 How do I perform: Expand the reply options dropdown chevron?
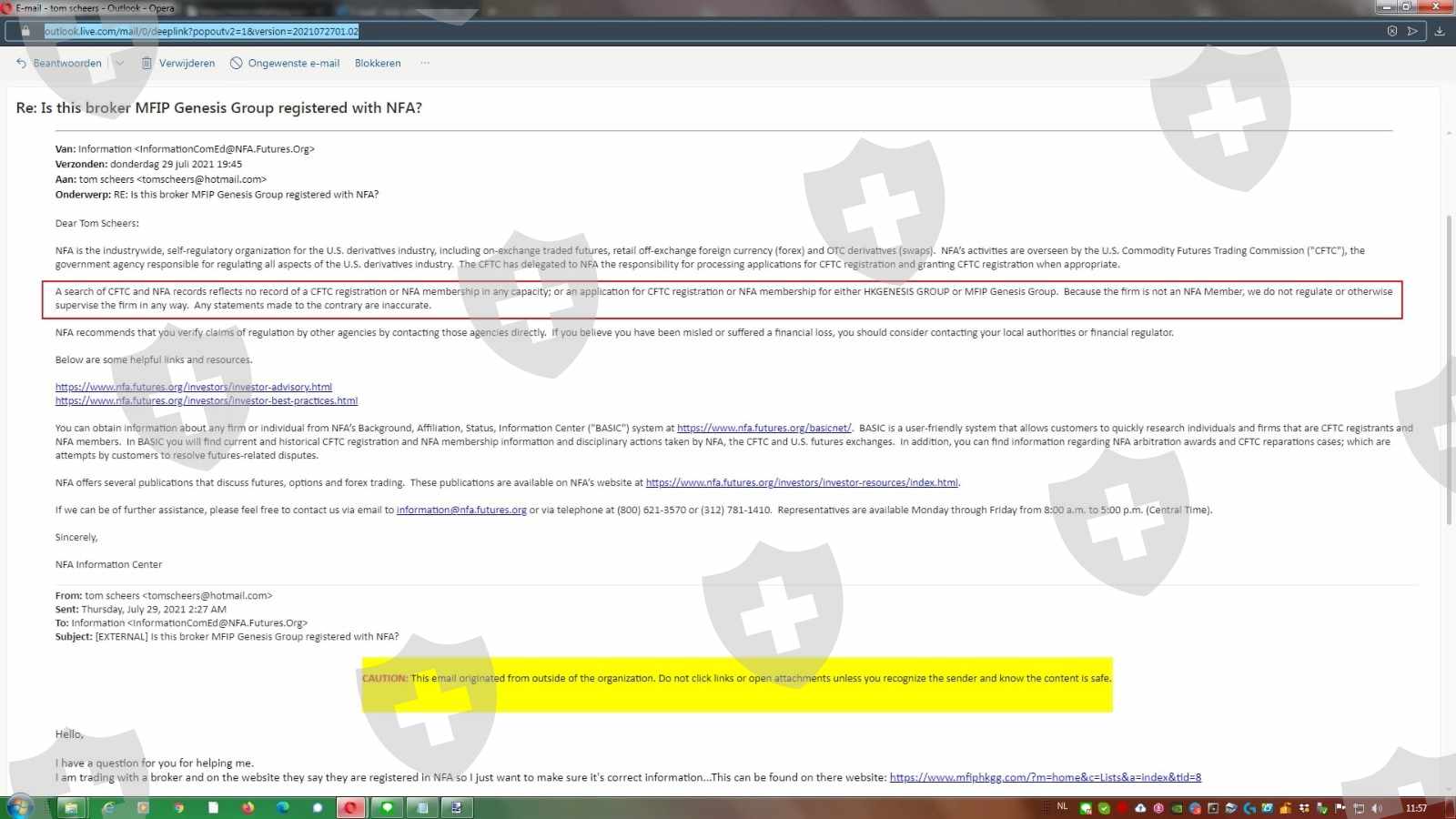119,64
